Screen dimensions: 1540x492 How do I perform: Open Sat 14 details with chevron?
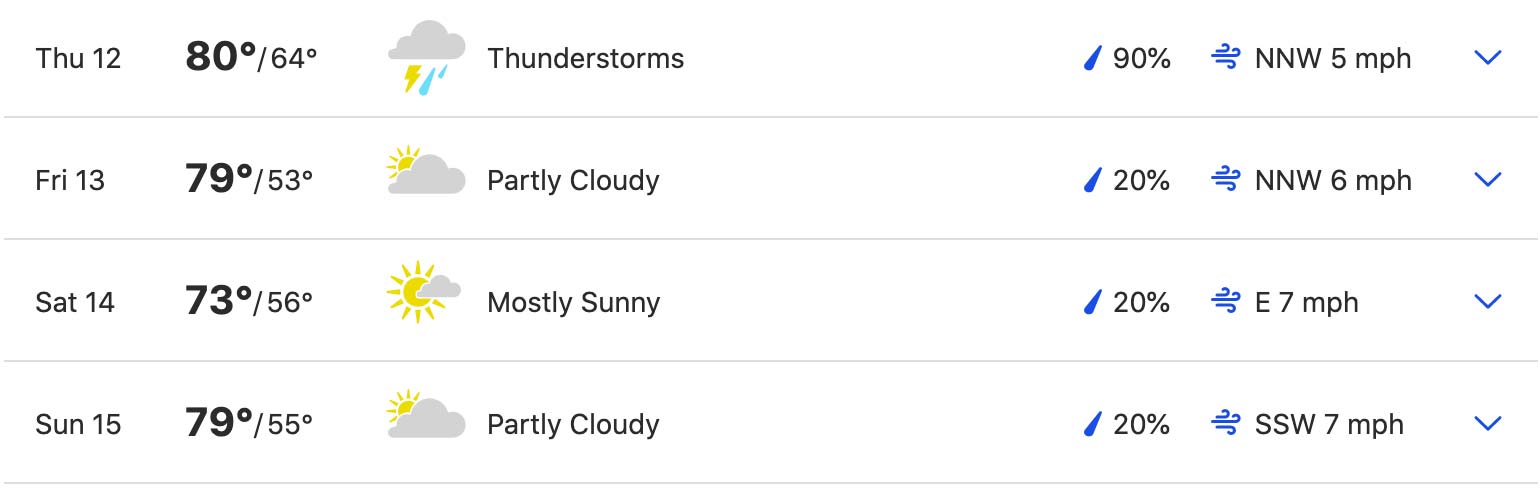pos(1488,302)
